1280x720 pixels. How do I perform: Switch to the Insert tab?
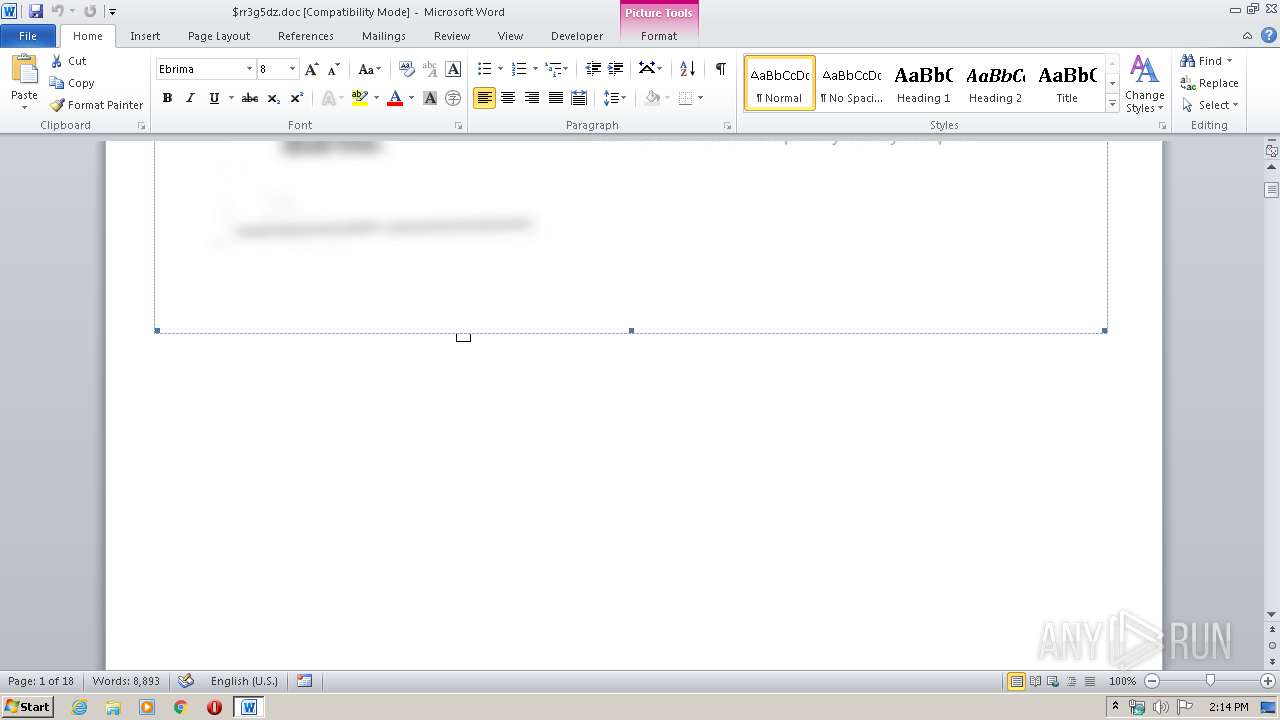click(145, 36)
